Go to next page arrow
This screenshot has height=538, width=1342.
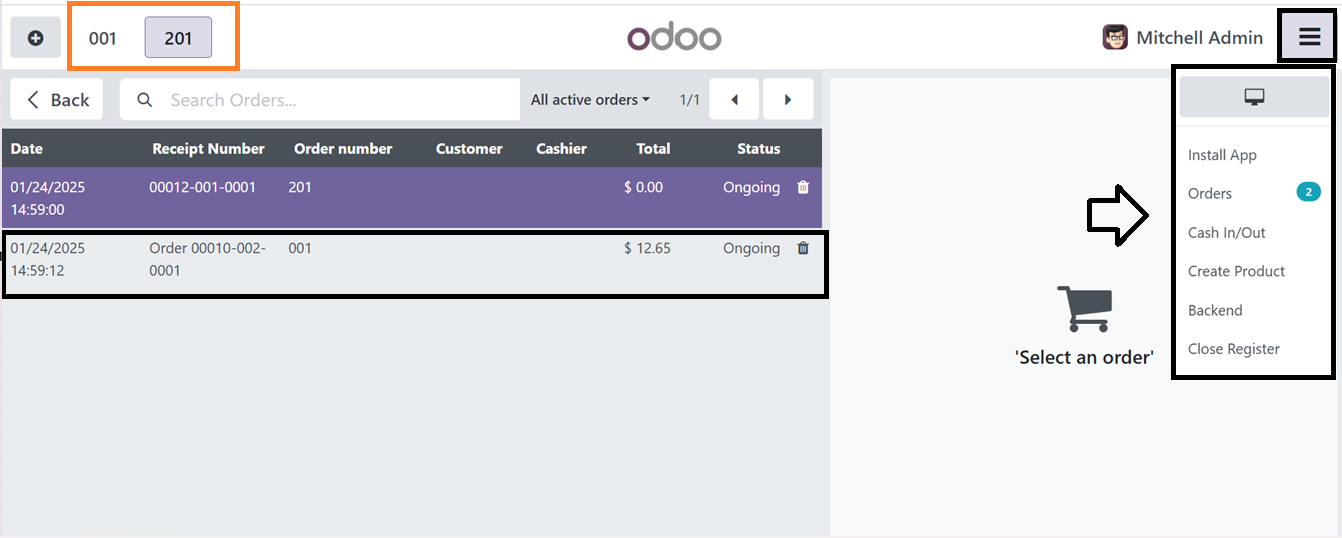click(x=788, y=99)
